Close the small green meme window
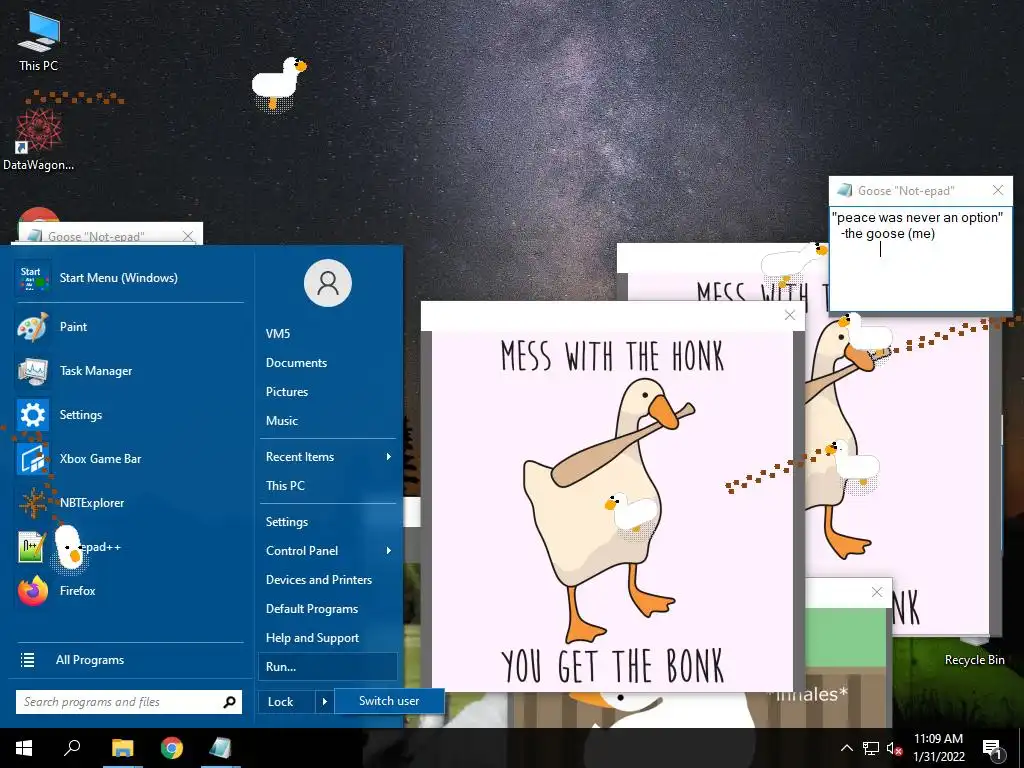 [x=877, y=592]
